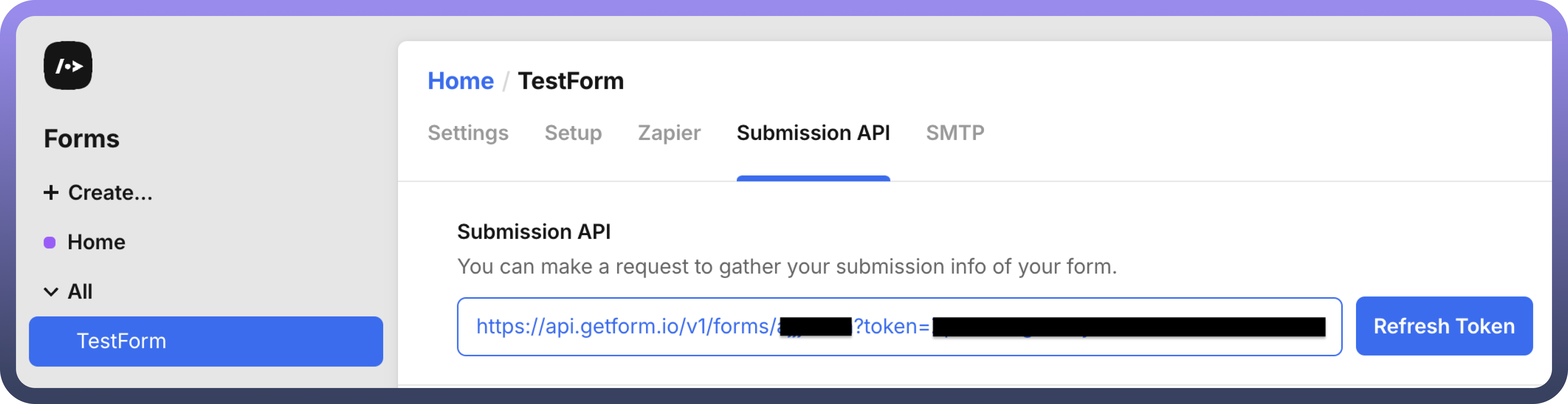Click the purple dot next to Home
This screenshot has height=404, width=1568.
[x=50, y=243]
